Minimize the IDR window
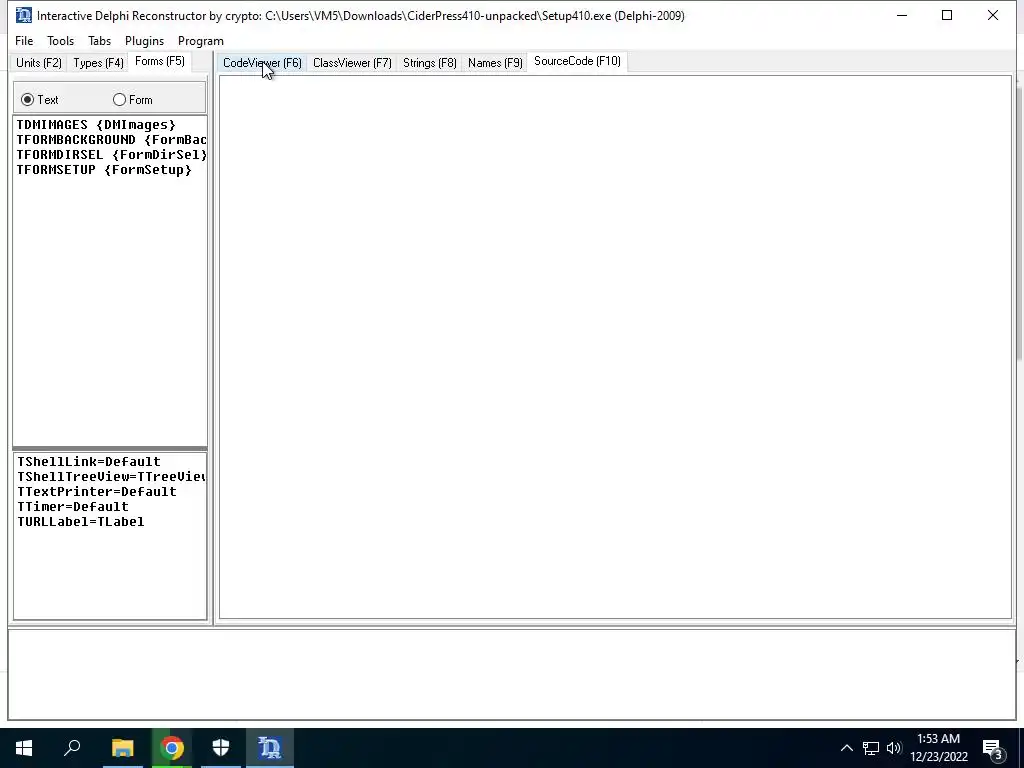The image size is (1024, 768). coord(902,15)
